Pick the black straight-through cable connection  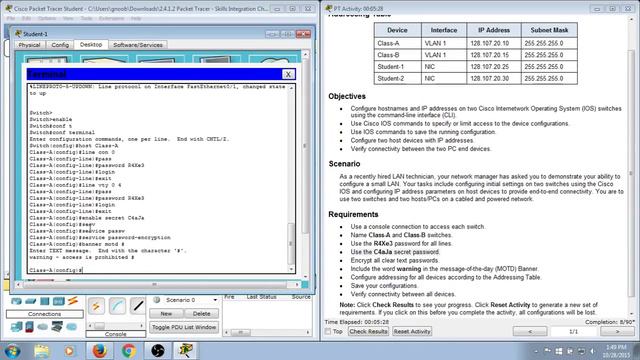(138, 306)
